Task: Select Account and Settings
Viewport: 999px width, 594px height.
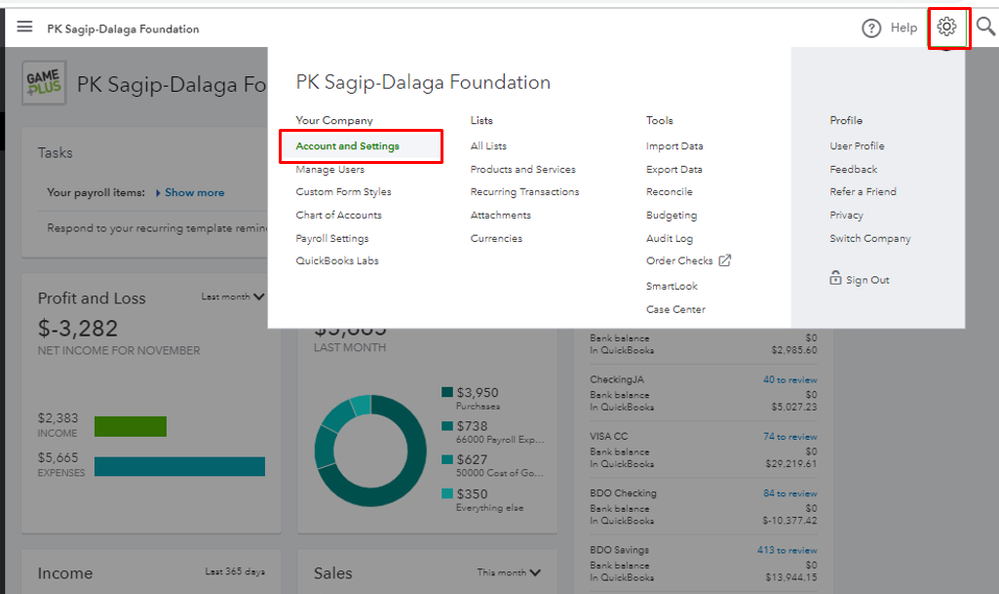Action: [x=347, y=146]
